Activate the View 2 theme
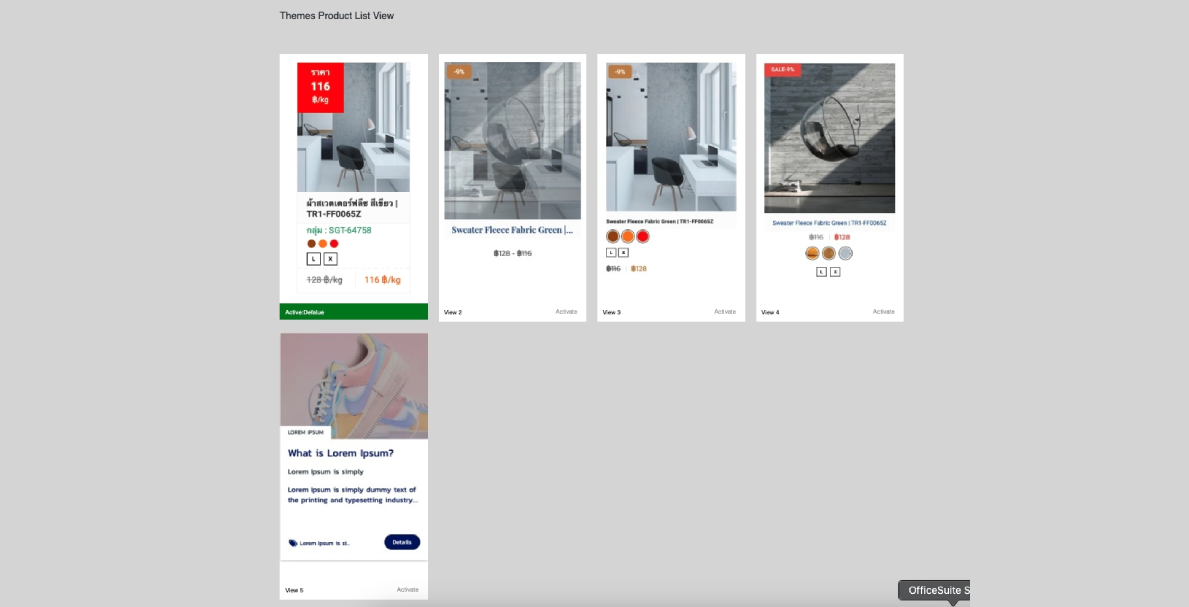 (x=566, y=312)
